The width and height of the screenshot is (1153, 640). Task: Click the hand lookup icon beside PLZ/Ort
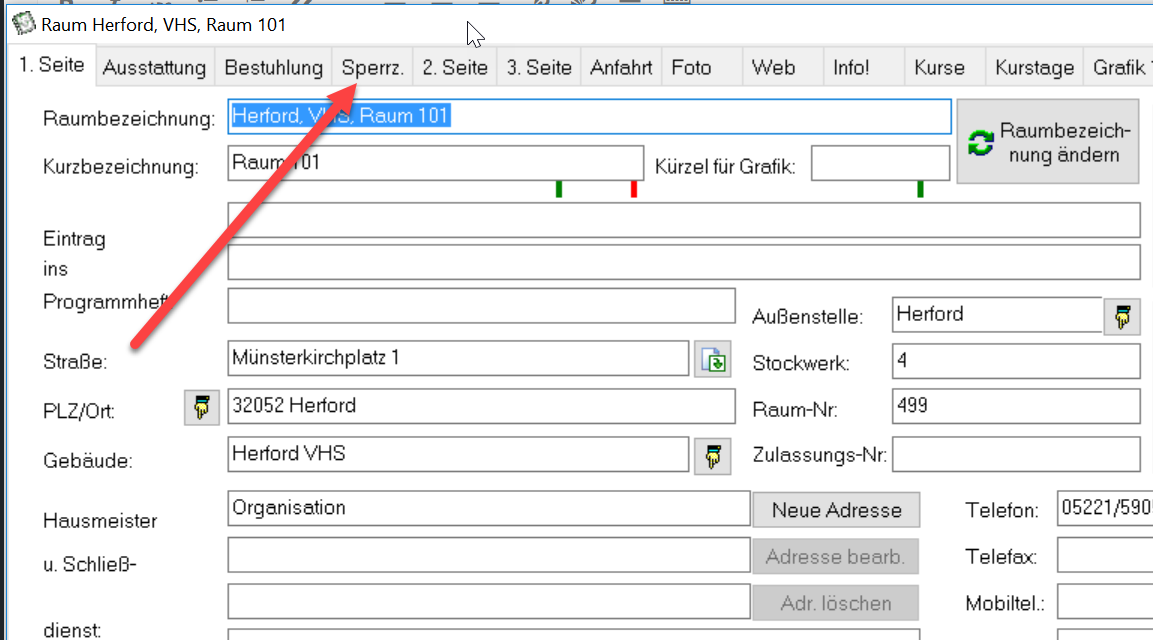click(202, 408)
